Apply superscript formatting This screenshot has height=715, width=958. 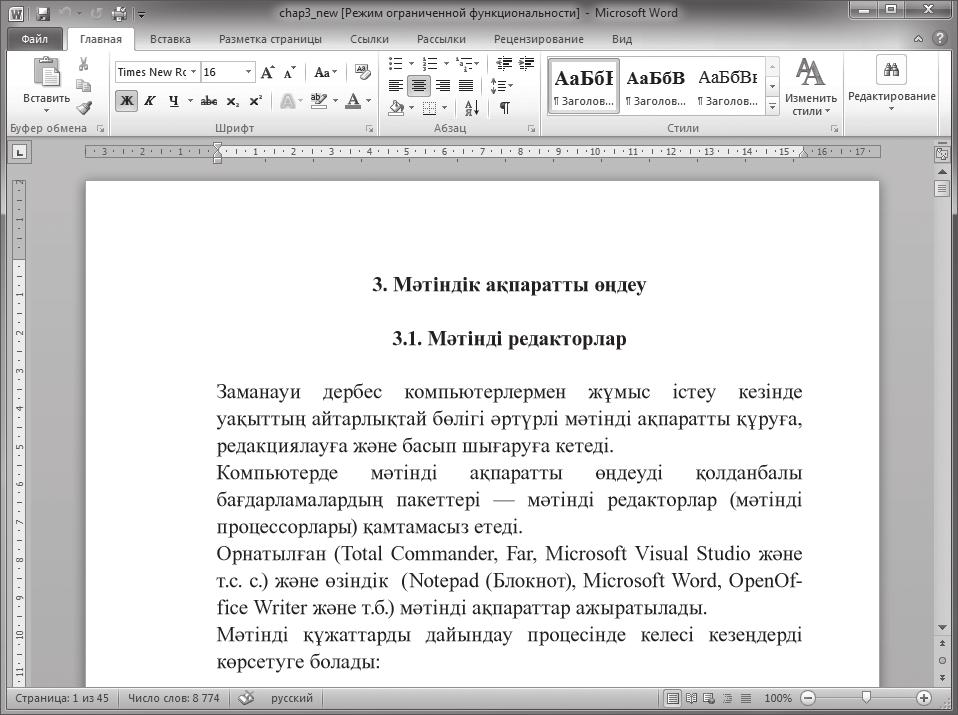(255, 101)
